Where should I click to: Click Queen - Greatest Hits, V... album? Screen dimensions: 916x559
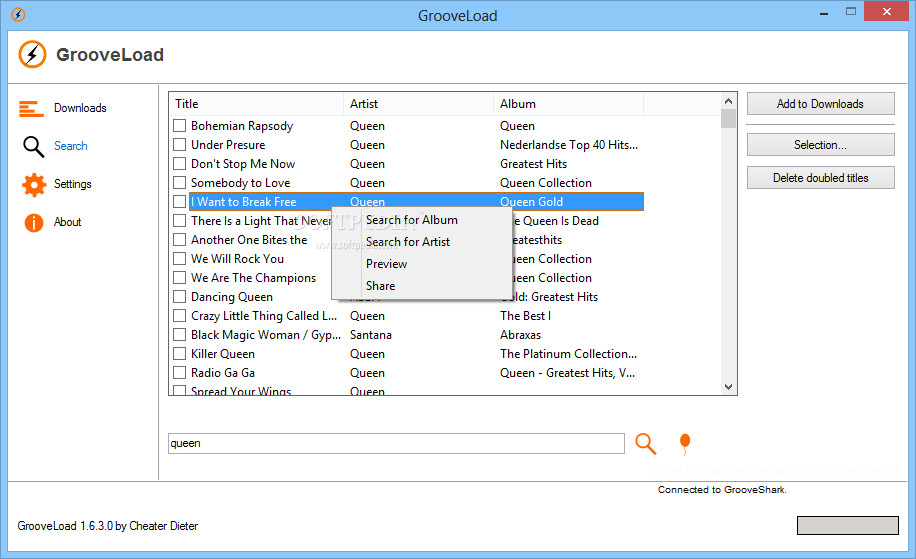(567, 372)
